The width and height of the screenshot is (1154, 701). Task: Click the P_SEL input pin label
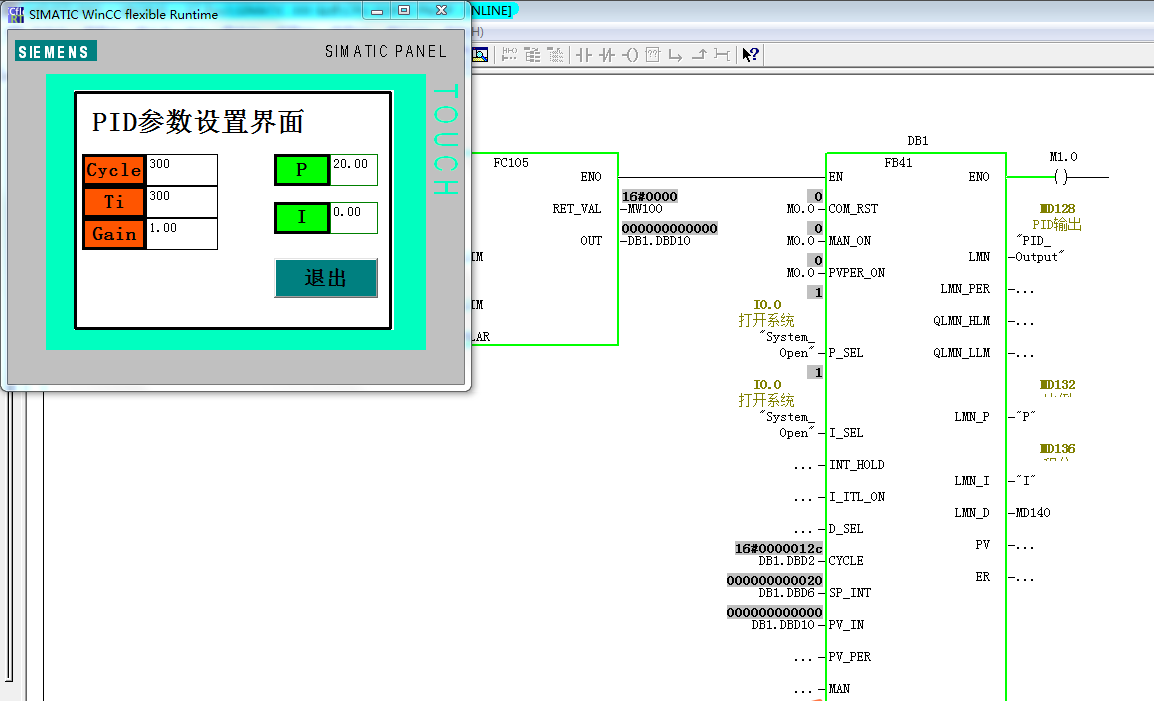846,353
